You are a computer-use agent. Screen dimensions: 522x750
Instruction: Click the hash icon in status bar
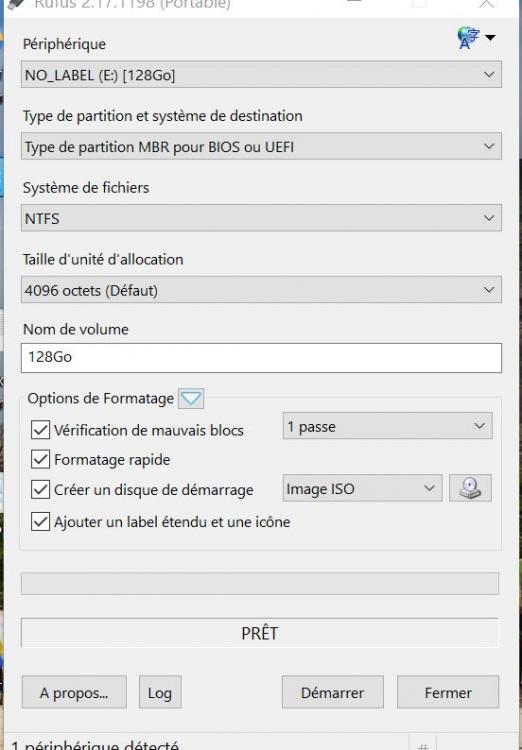click(x=423, y=745)
